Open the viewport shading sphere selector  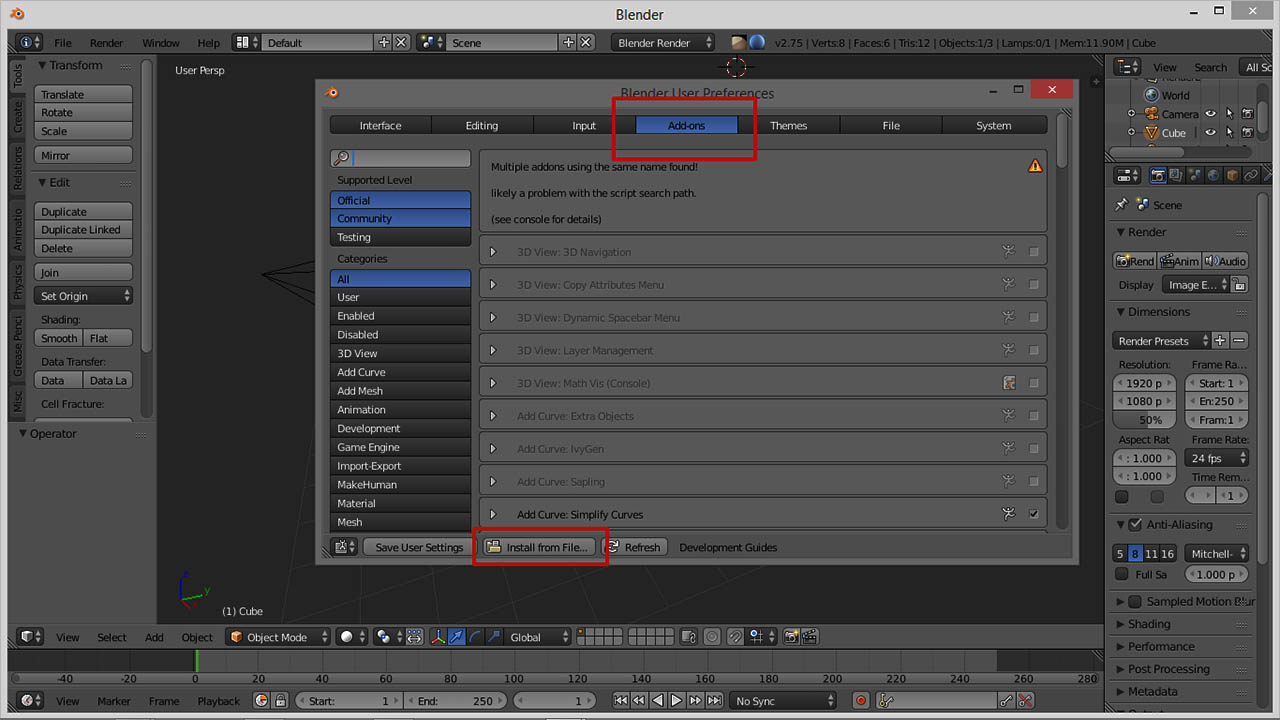pos(350,637)
